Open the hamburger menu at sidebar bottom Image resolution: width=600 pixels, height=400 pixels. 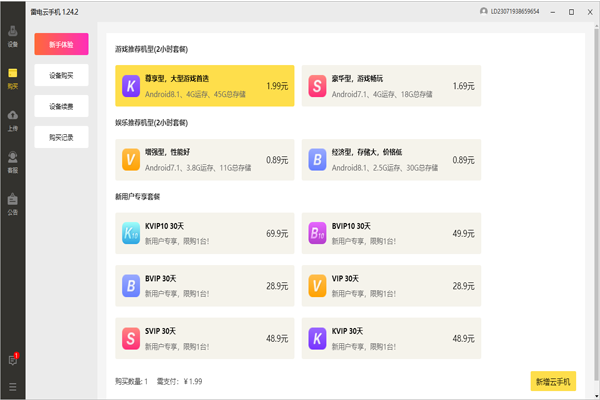(x=12, y=386)
